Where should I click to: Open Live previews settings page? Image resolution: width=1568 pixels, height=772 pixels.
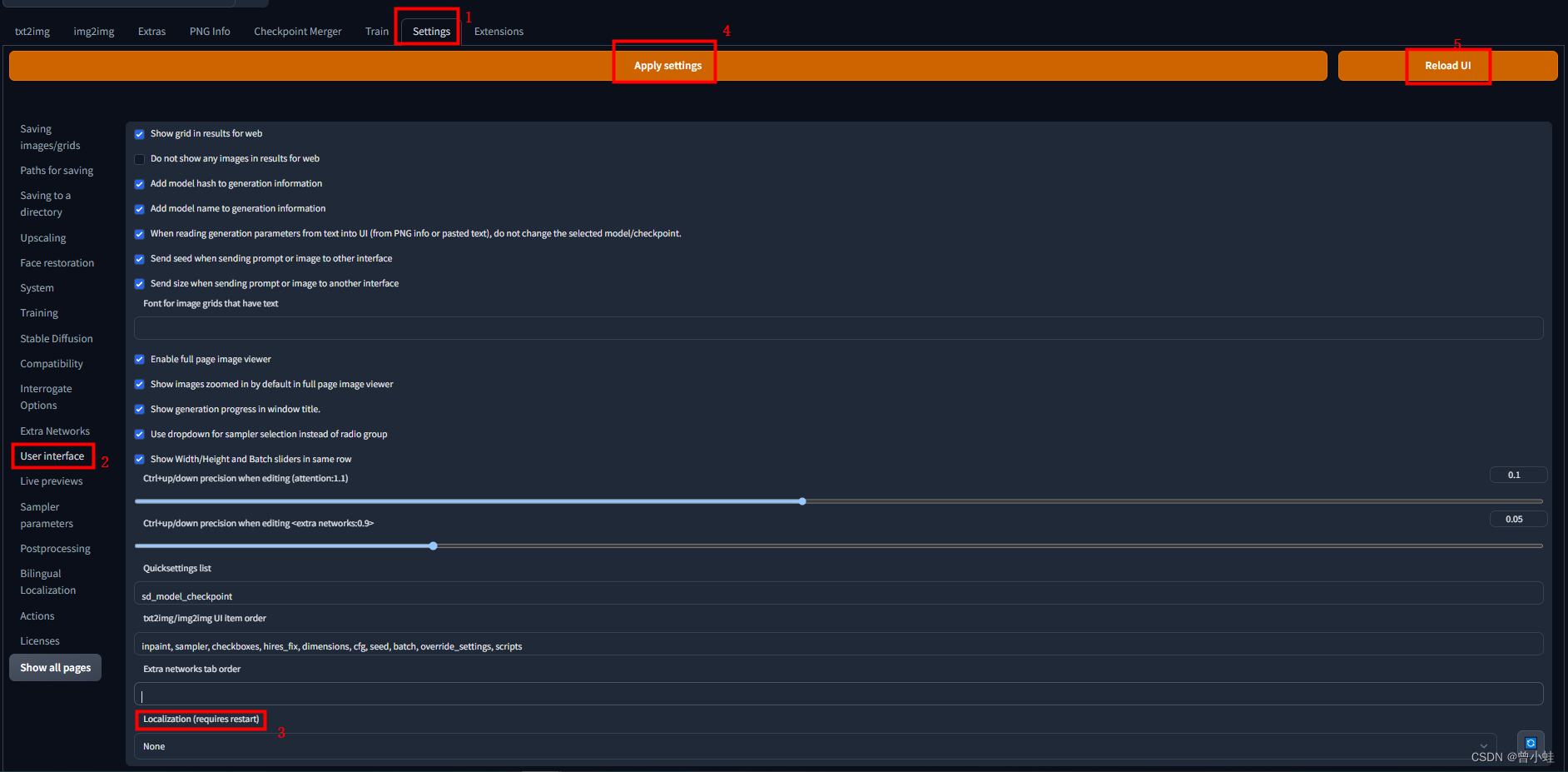(x=52, y=481)
